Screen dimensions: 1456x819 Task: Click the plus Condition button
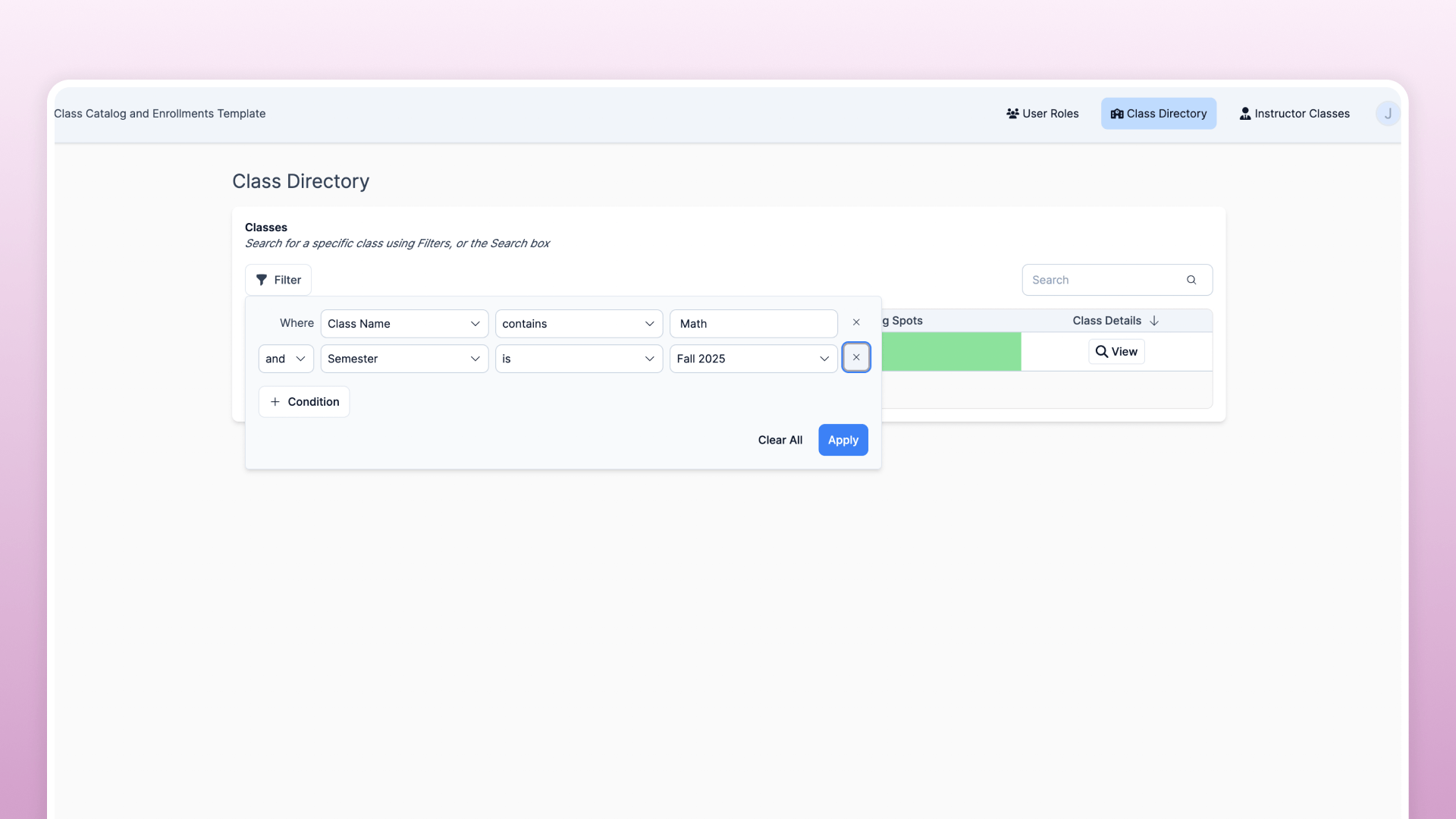coord(304,402)
